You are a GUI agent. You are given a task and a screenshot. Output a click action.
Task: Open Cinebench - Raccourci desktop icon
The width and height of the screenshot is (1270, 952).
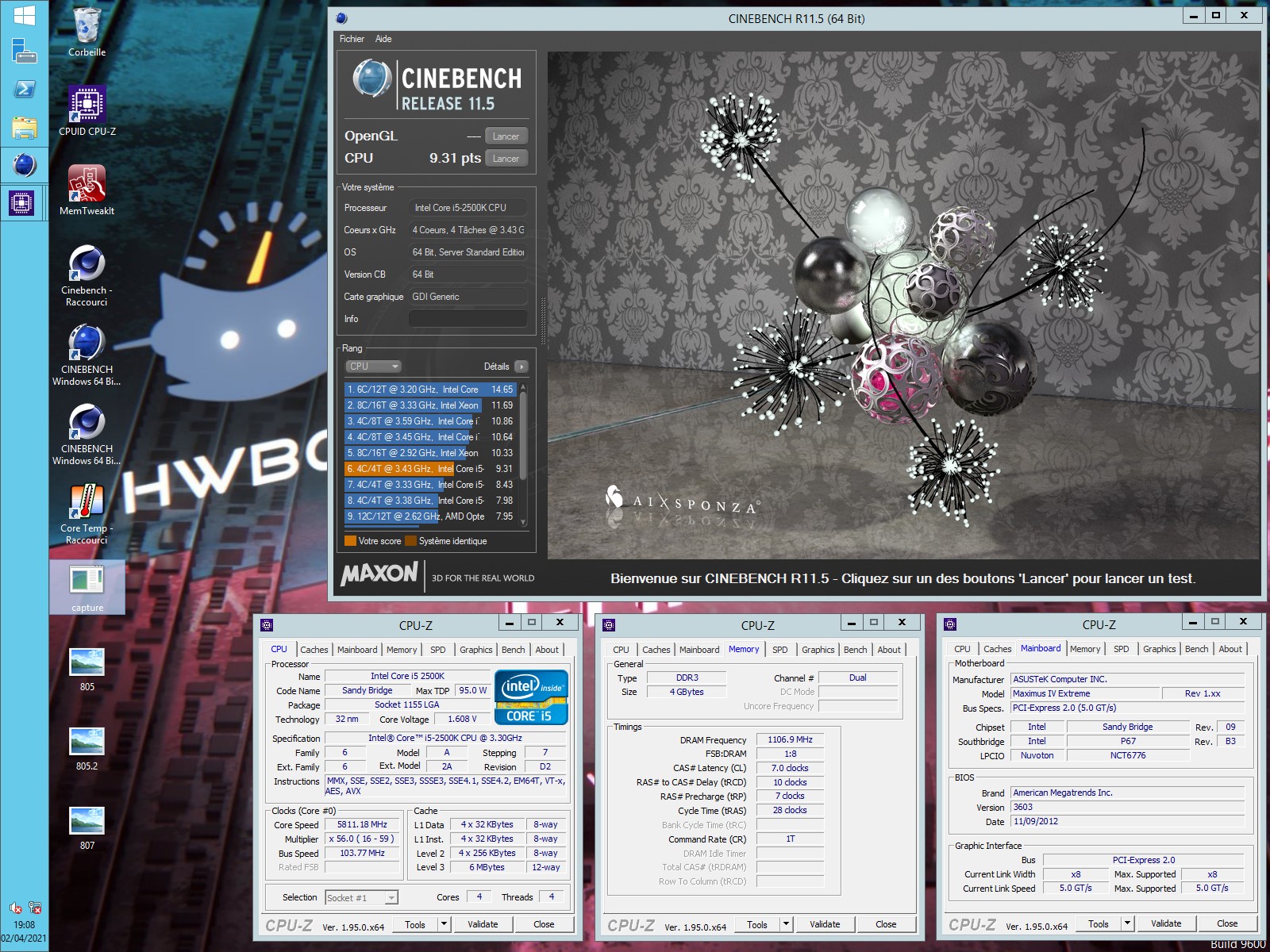coord(87,276)
